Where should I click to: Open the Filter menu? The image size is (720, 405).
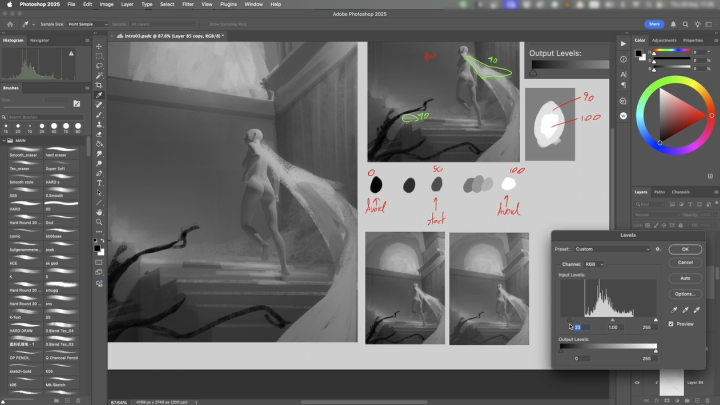click(x=188, y=5)
